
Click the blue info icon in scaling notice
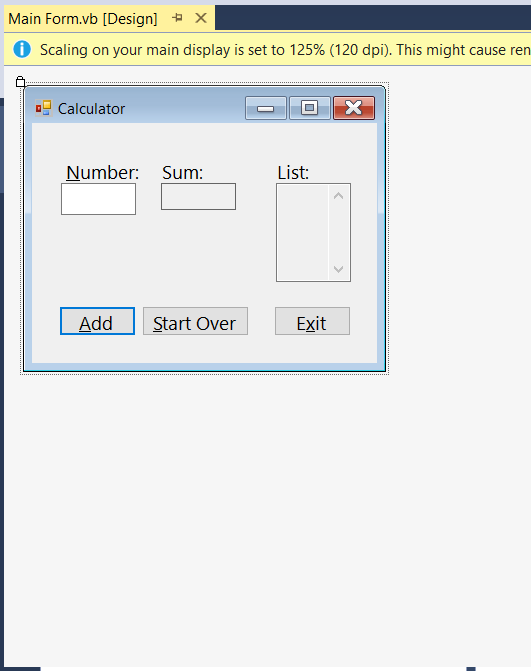(x=22, y=49)
